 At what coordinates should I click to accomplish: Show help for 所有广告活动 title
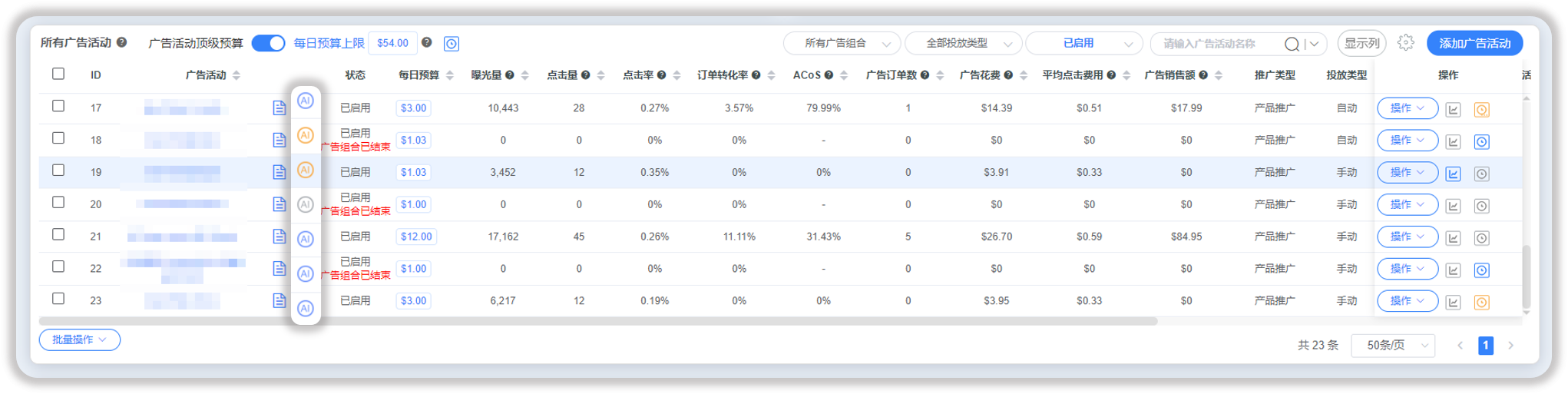click(x=121, y=42)
